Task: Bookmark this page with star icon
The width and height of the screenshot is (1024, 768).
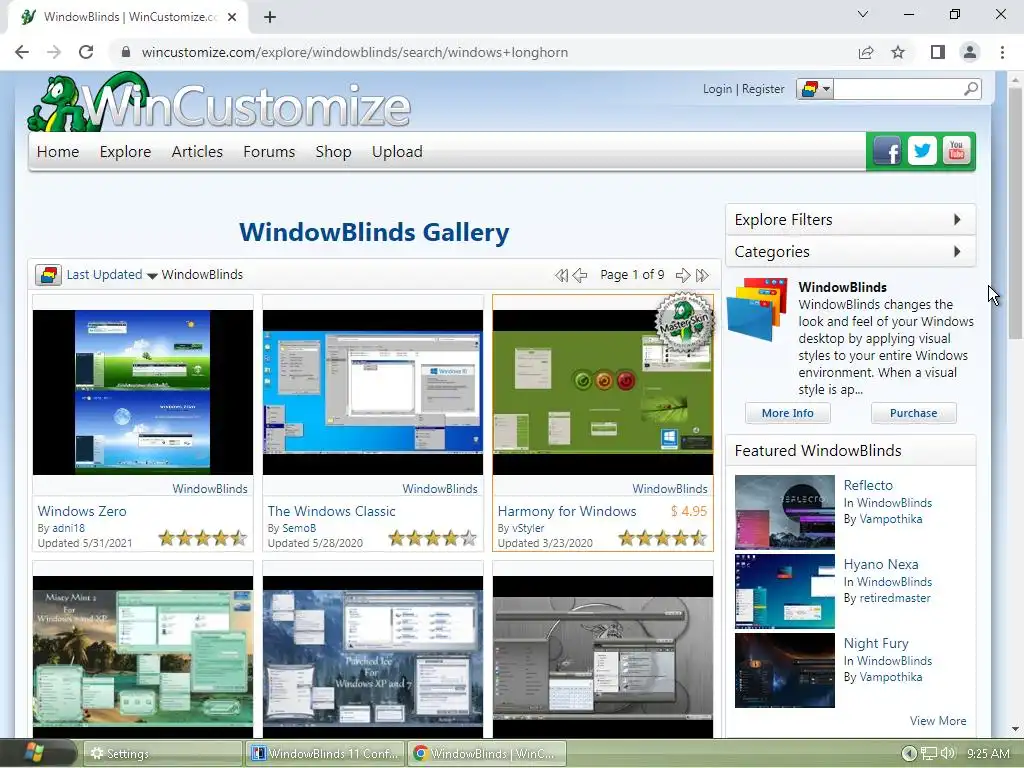Action: point(898,52)
